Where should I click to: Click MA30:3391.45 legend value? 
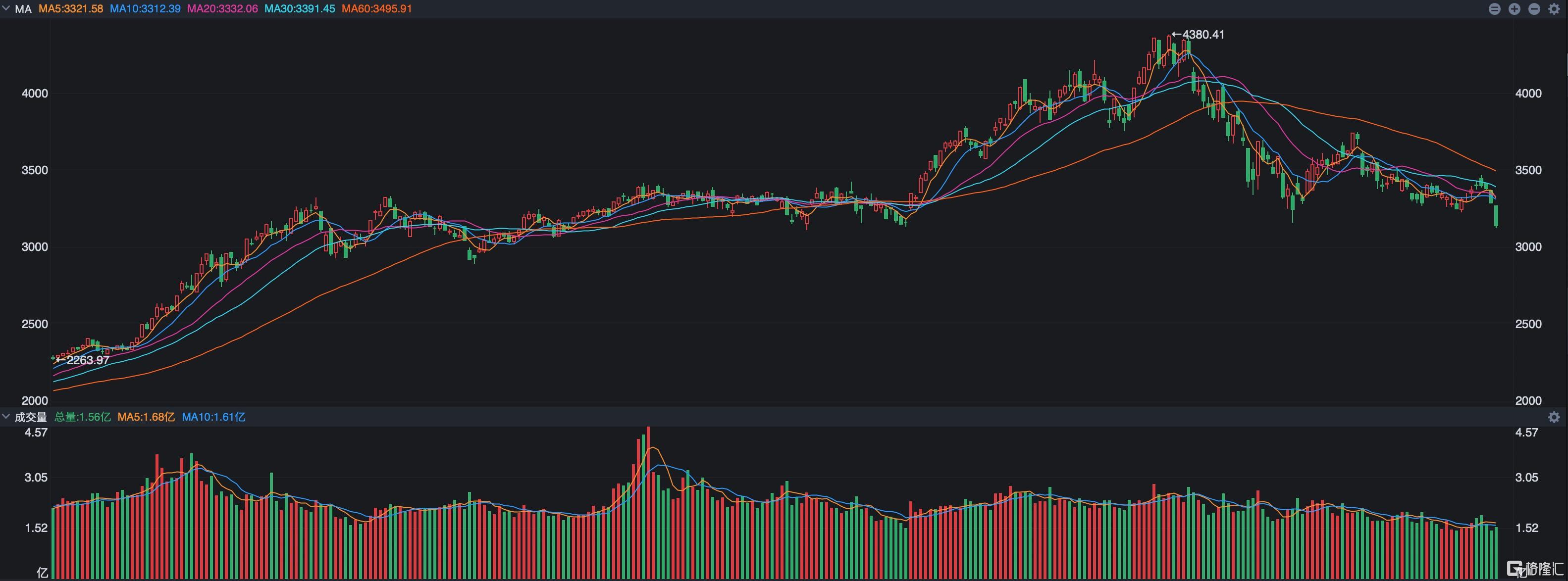300,9
